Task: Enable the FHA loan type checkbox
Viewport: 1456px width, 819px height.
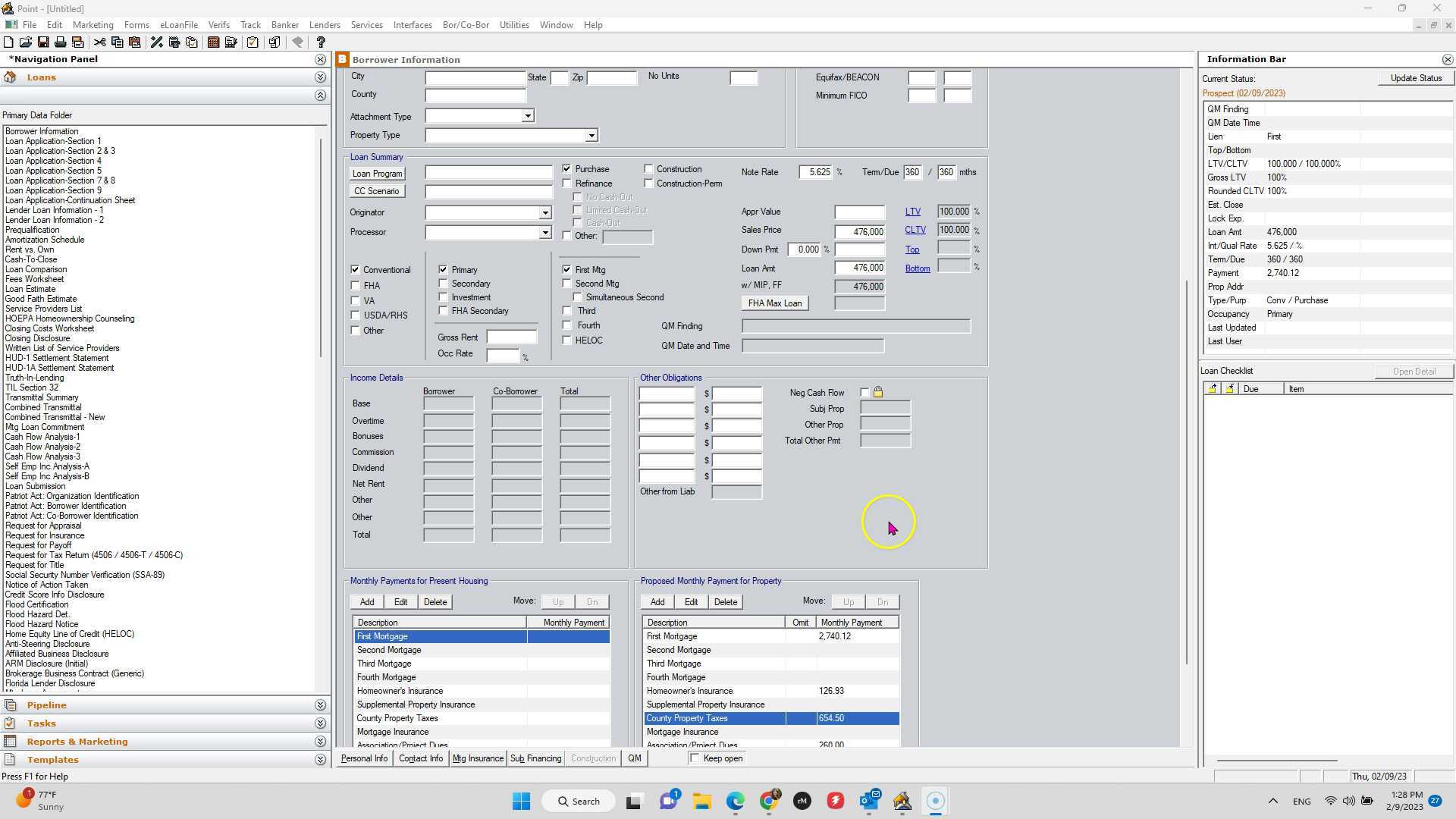Action: (x=355, y=286)
